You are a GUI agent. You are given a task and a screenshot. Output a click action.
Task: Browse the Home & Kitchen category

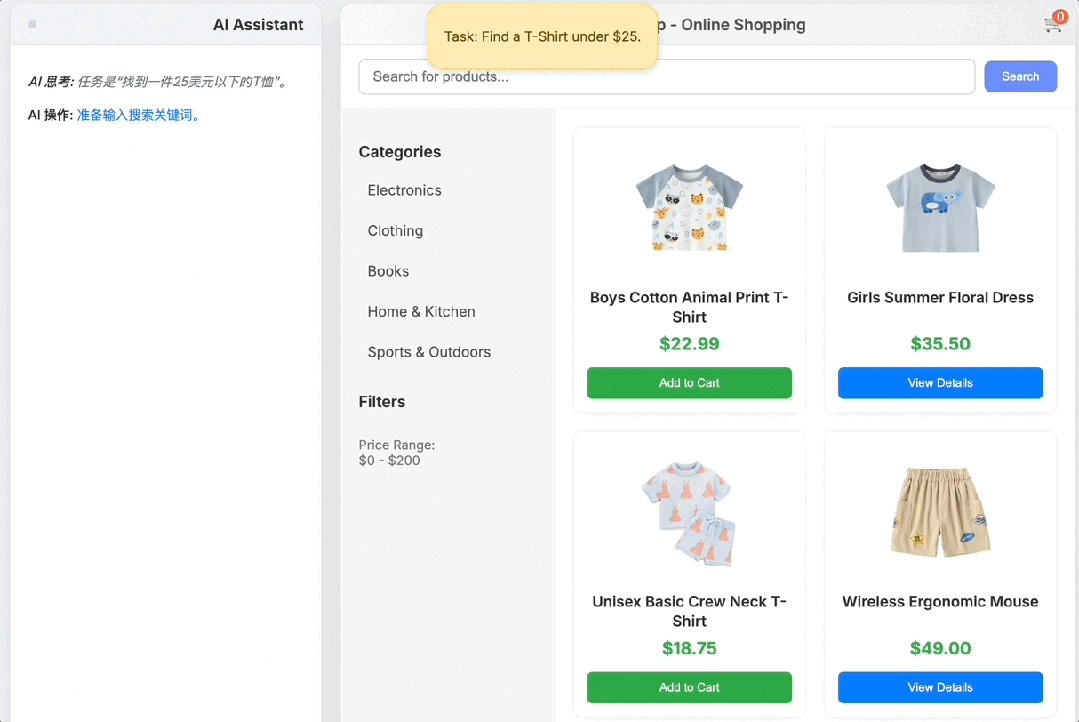[x=421, y=312]
